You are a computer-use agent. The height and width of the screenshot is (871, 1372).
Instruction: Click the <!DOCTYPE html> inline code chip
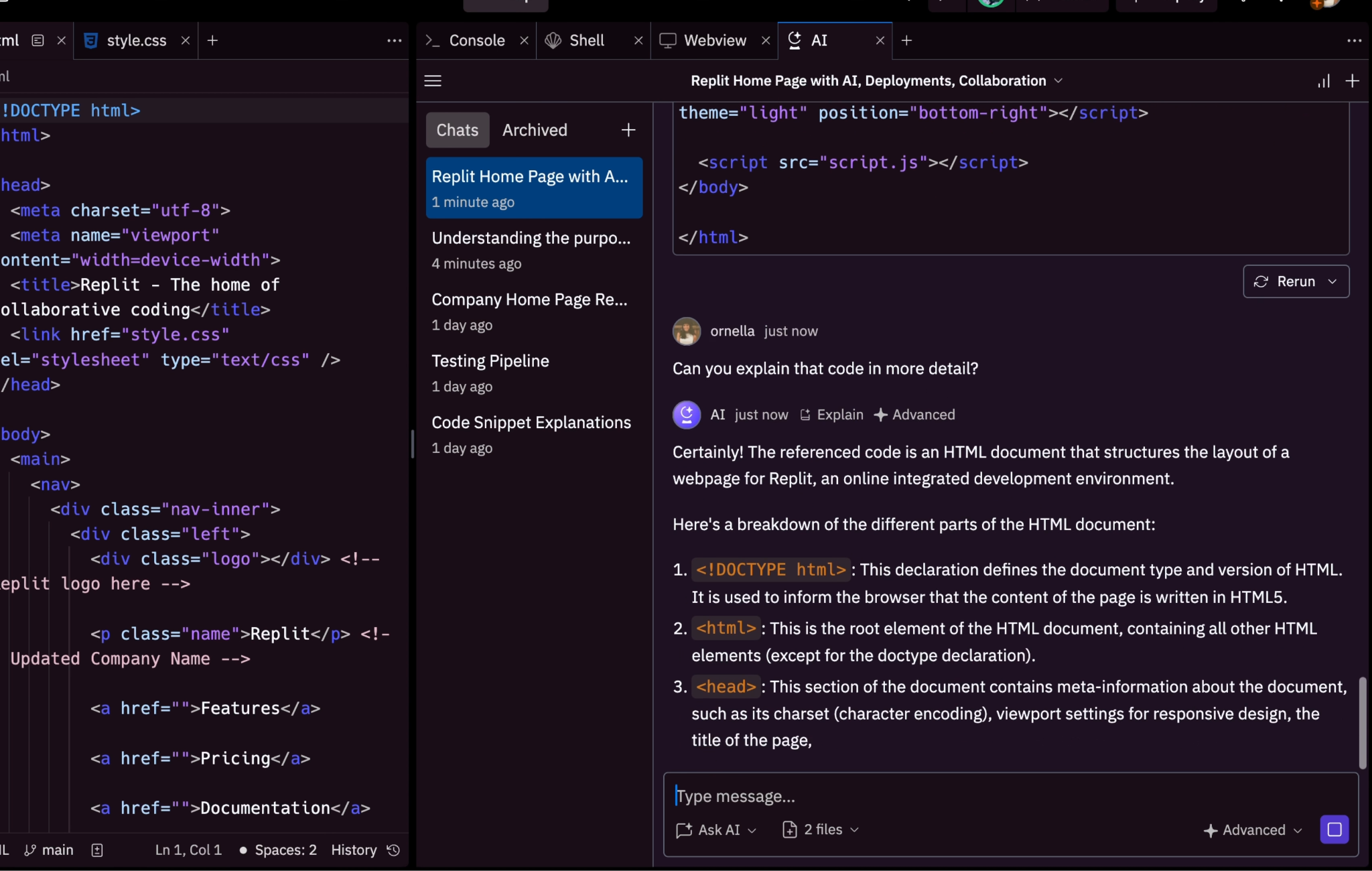[x=771, y=569]
